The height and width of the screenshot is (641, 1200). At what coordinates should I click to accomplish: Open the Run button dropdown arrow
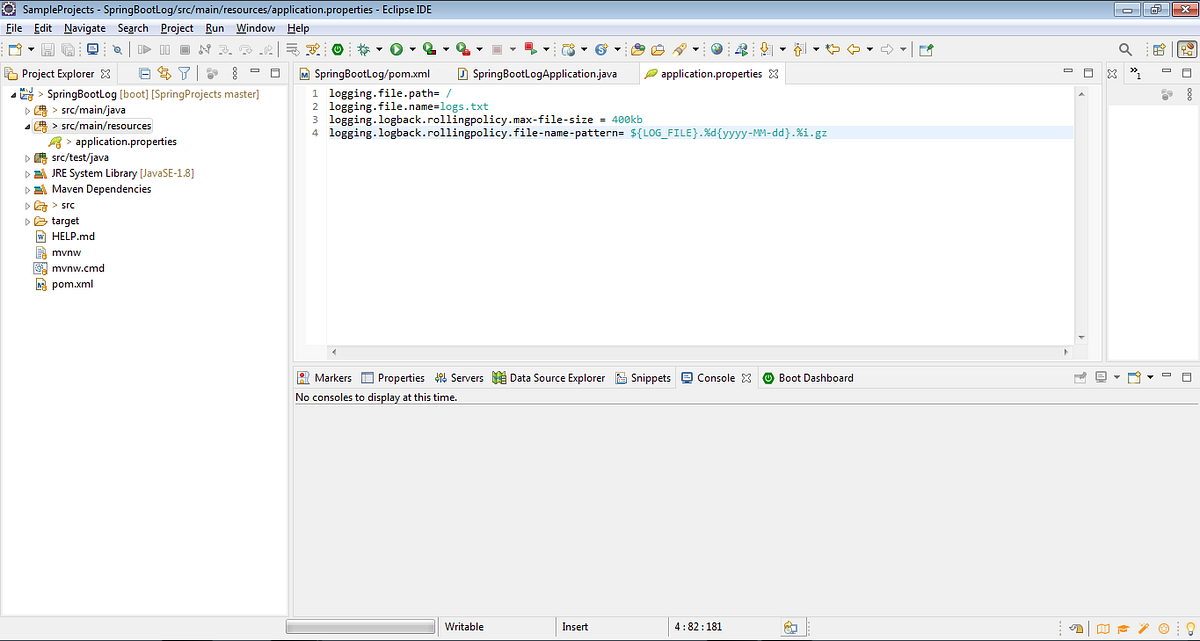(x=413, y=49)
